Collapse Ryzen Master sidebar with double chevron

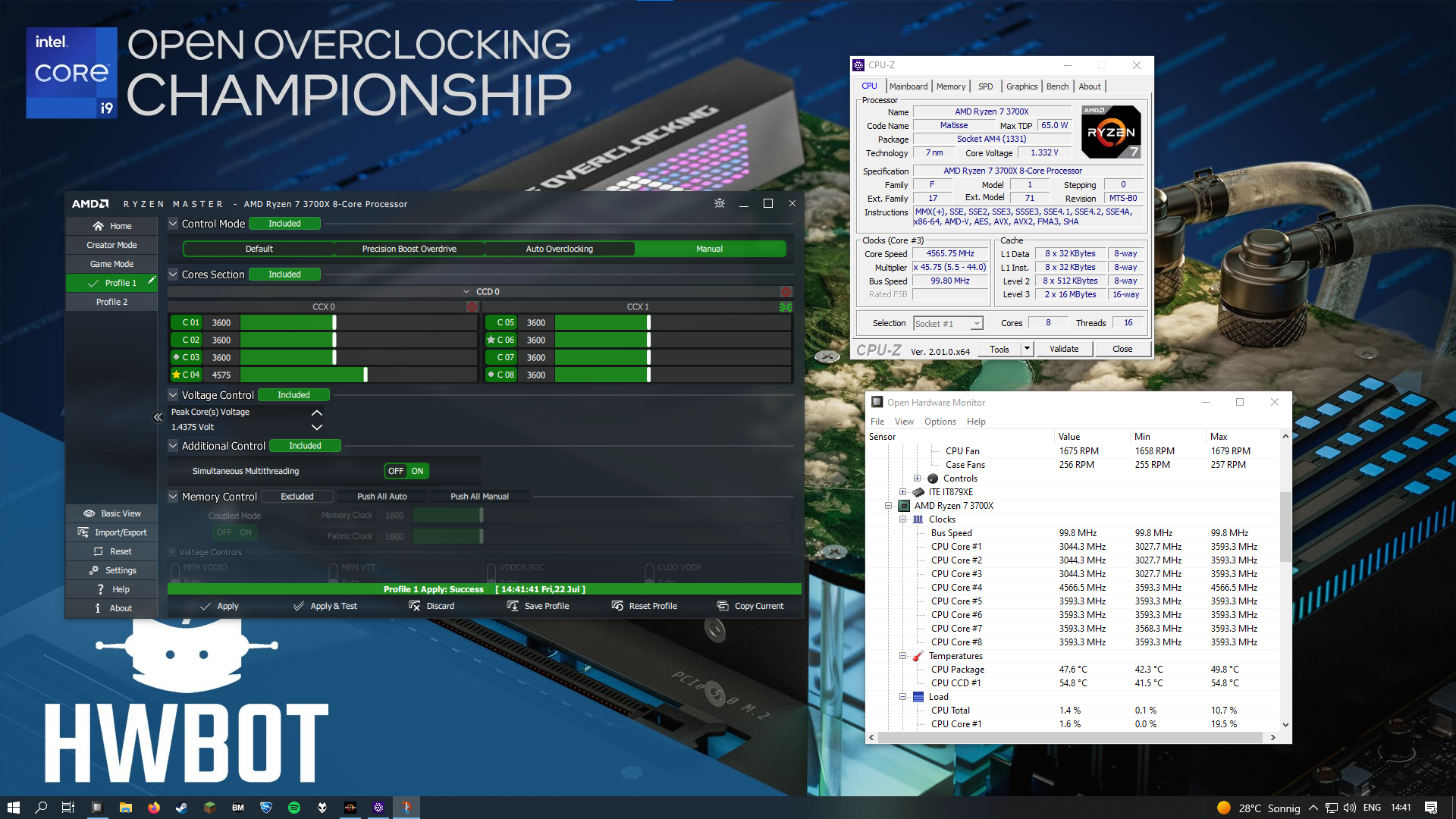158,417
